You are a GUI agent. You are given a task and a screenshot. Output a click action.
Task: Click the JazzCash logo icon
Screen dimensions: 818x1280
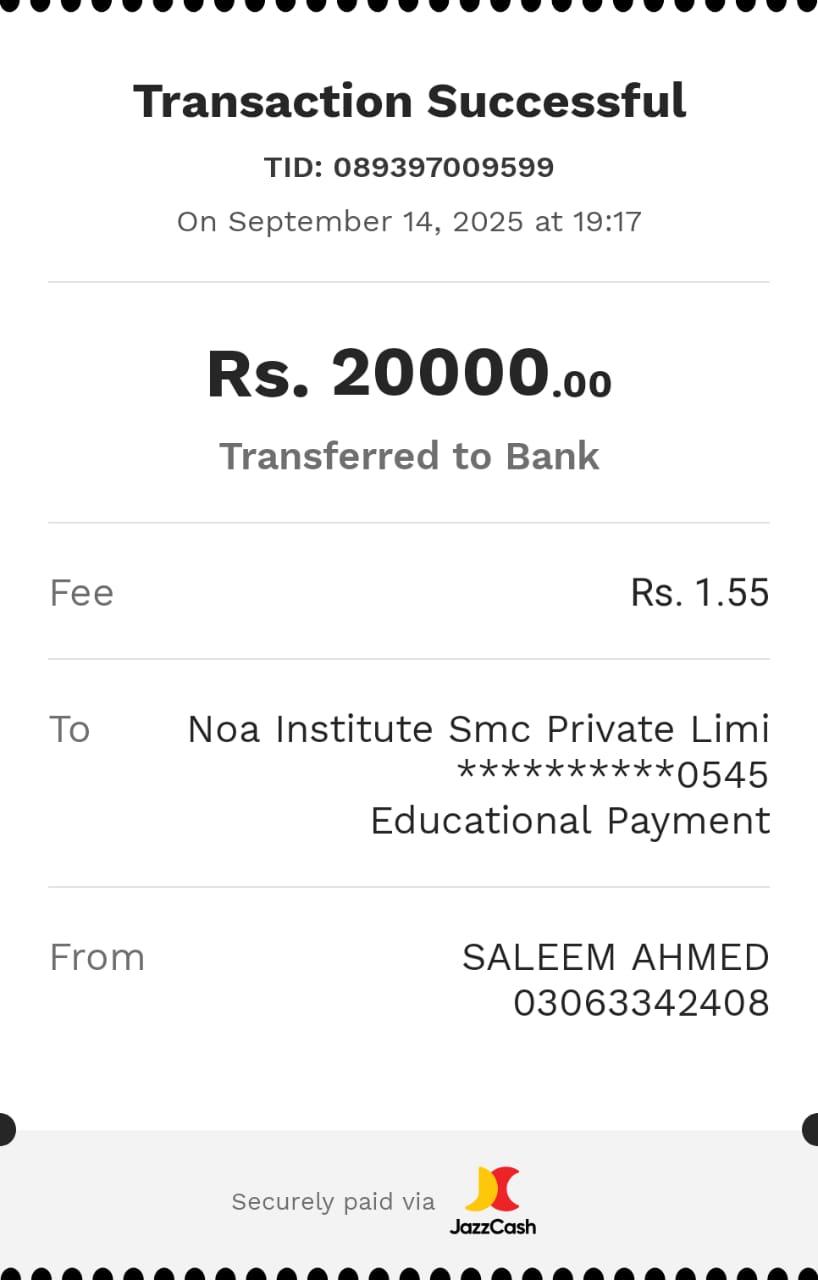pos(493,1188)
